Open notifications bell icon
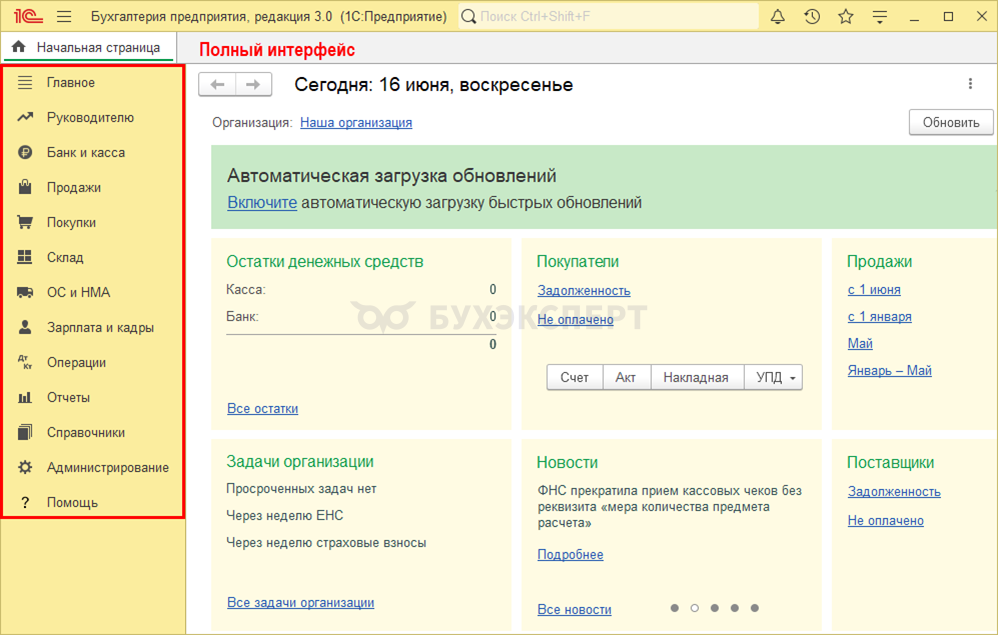The width and height of the screenshot is (998, 635). click(777, 17)
